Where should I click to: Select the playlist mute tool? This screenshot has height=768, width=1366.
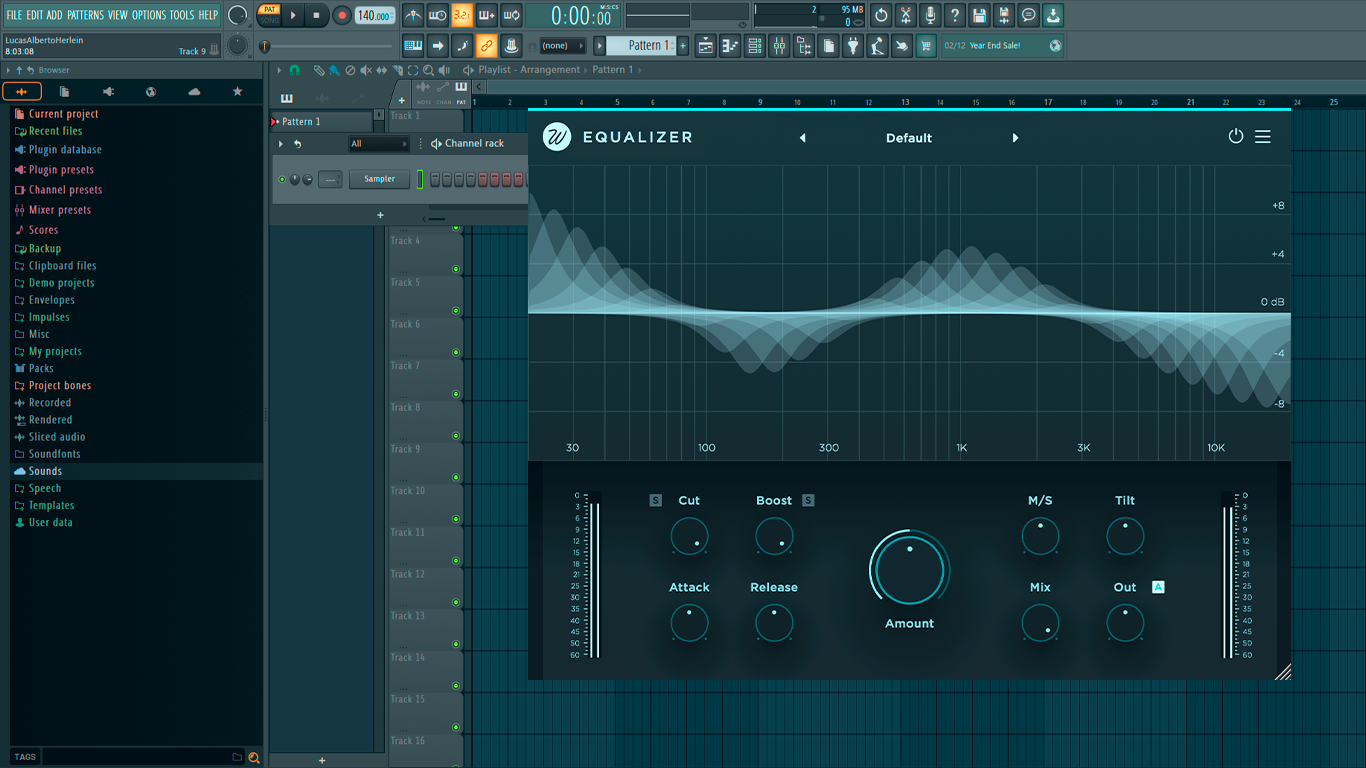366,70
